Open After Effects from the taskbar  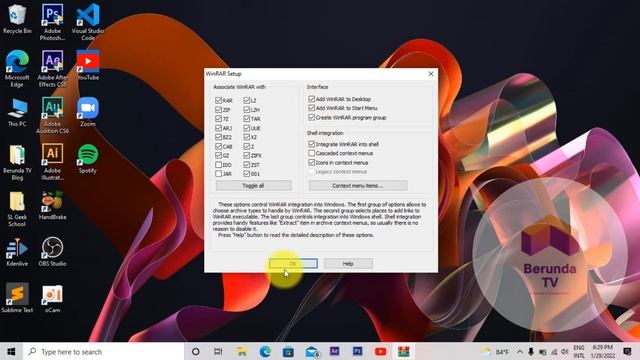(334, 351)
